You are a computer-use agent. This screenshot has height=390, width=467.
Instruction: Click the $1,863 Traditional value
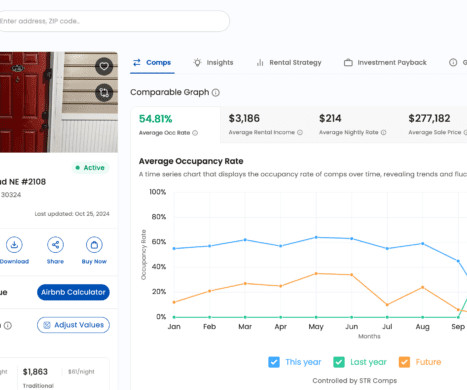coord(35,372)
